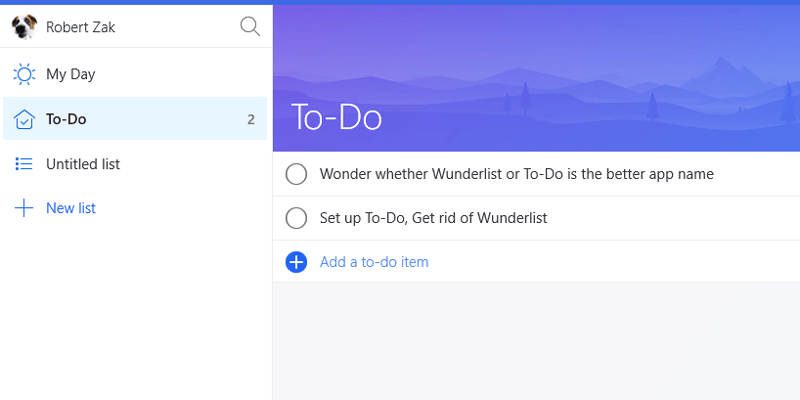Screen dimensions: 800x400
Task: Click the search magnifier icon
Action: click(250, 26)
